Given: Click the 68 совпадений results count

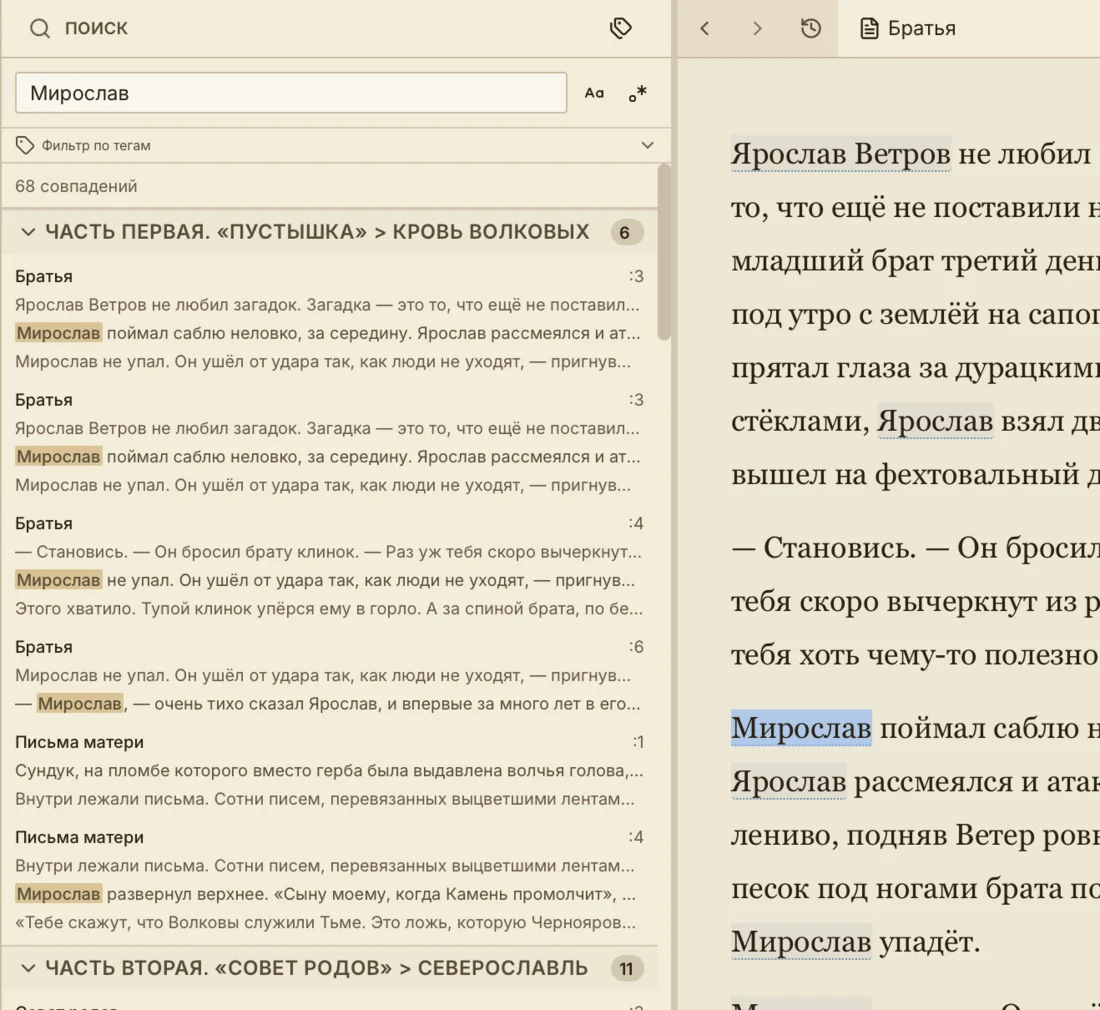Looking at the screenshot, I should tap(76, 186).
